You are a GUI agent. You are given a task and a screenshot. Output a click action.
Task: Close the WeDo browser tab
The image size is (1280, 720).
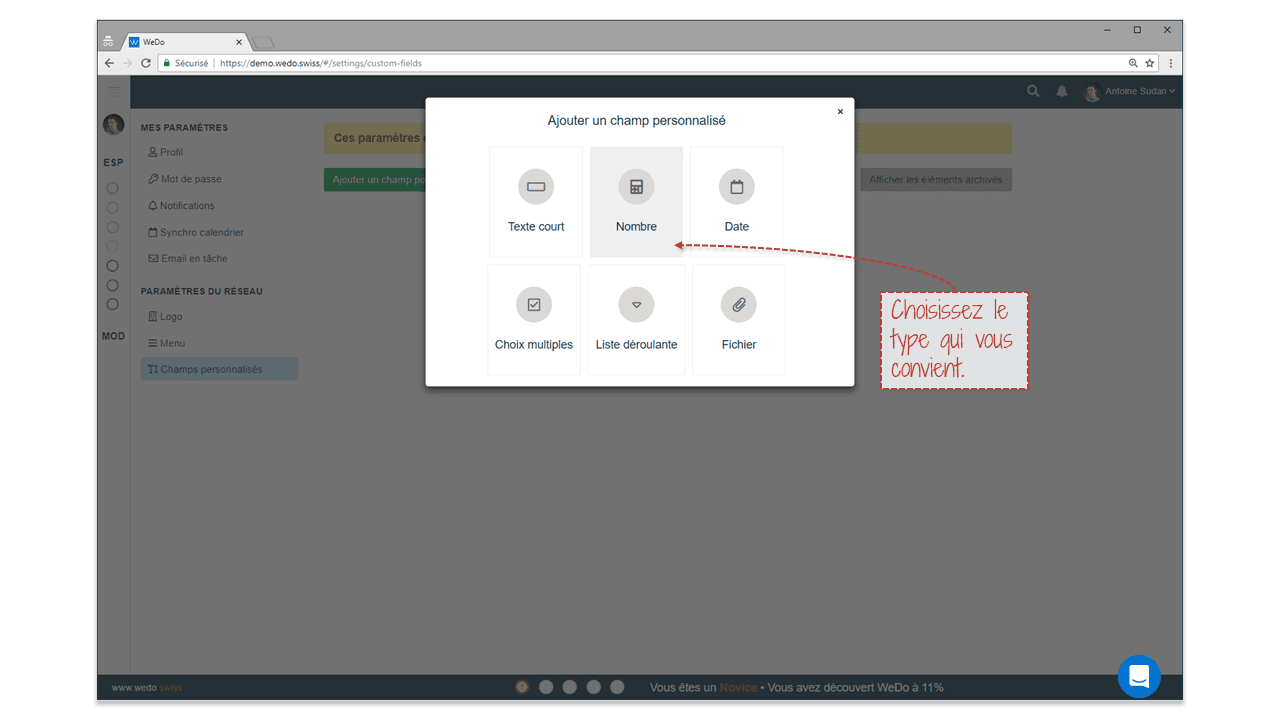pyautogui.click(x=239, y=42)
